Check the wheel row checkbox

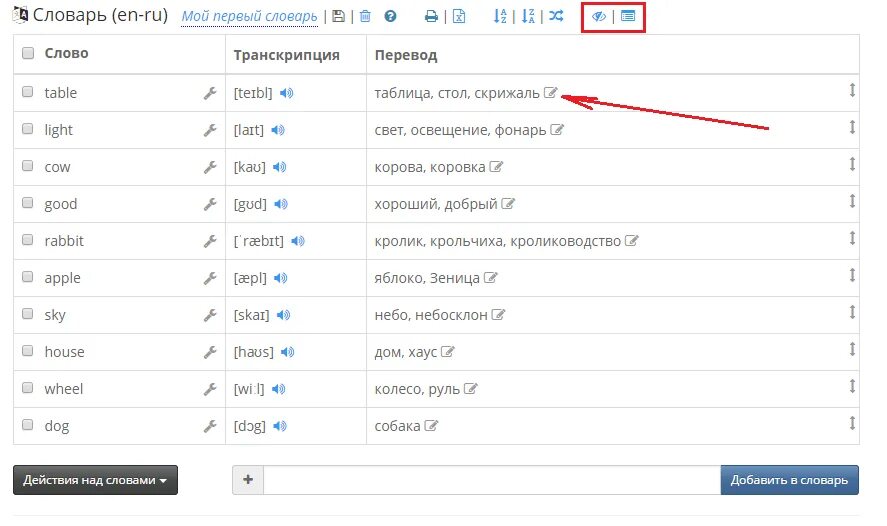coord(28,387)
